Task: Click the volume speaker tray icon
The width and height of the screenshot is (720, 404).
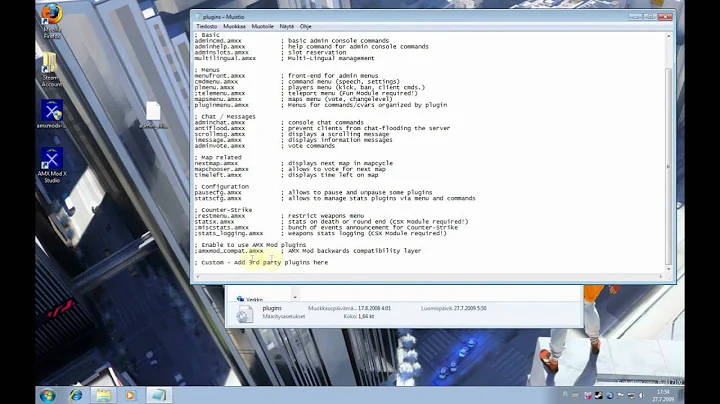Action: (x=641, y=395)
